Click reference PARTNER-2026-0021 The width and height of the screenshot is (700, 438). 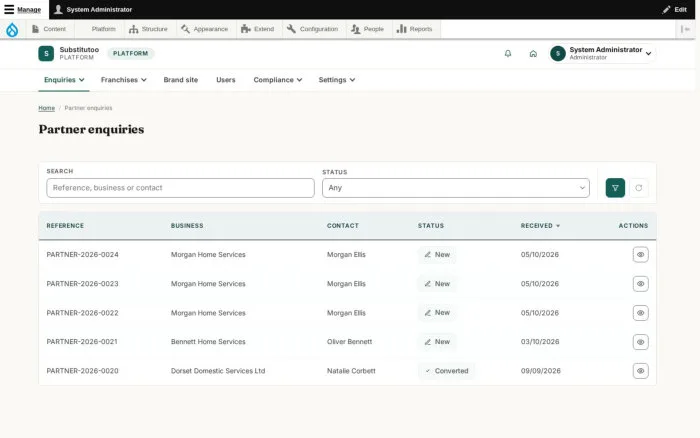pos(82,342)
